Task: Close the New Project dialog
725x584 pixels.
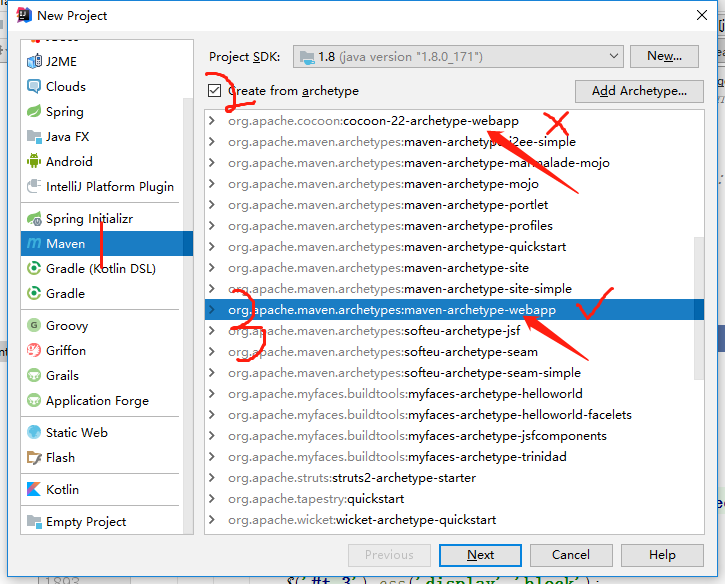Action: (701, 15)
